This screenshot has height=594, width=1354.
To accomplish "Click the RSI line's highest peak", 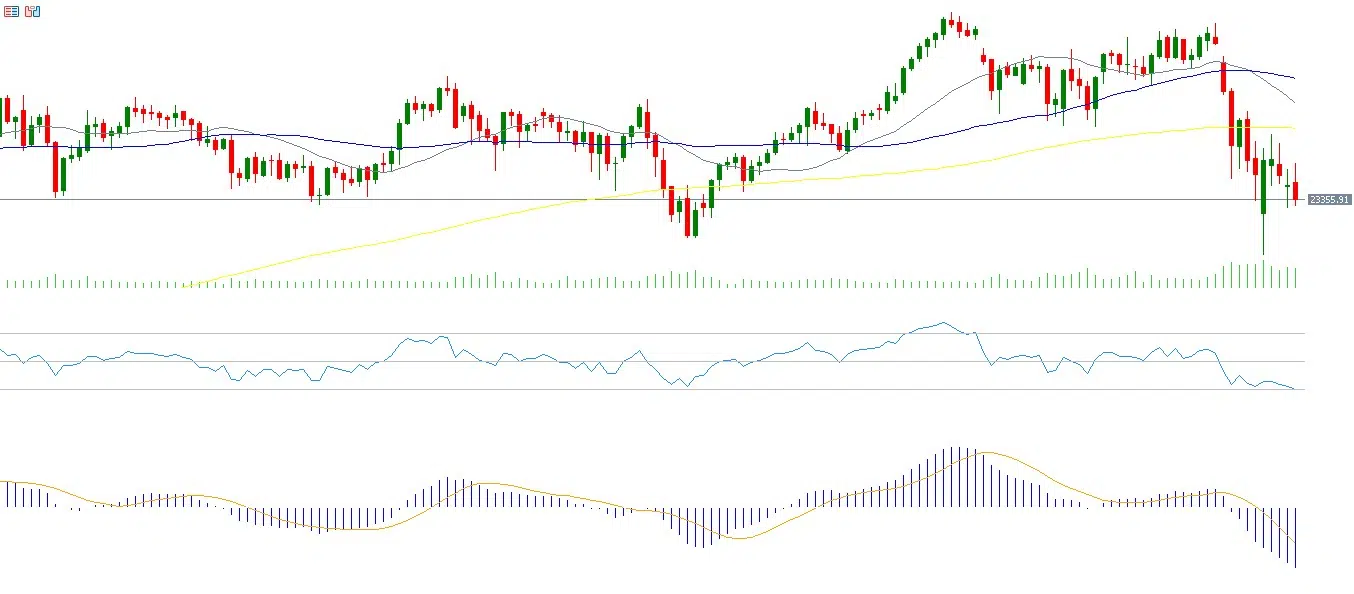I will (943, 322).
